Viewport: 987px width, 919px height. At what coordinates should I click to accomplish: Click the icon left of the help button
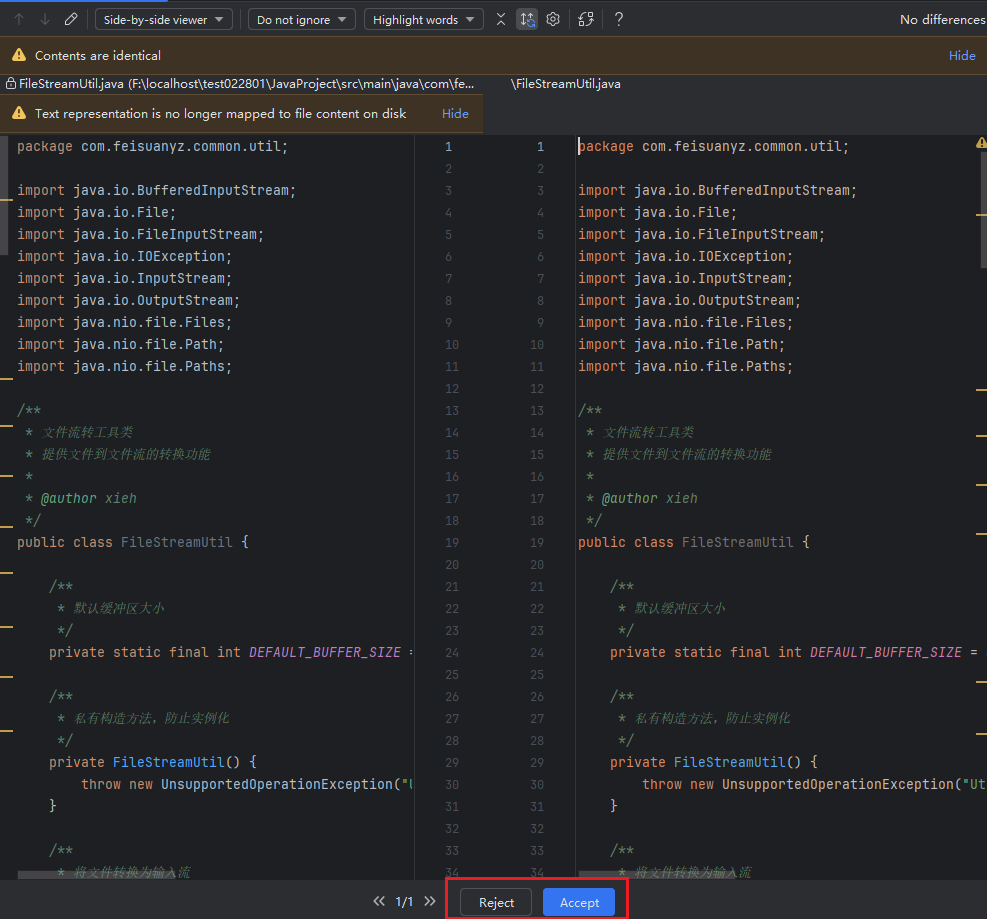point(587,19)
